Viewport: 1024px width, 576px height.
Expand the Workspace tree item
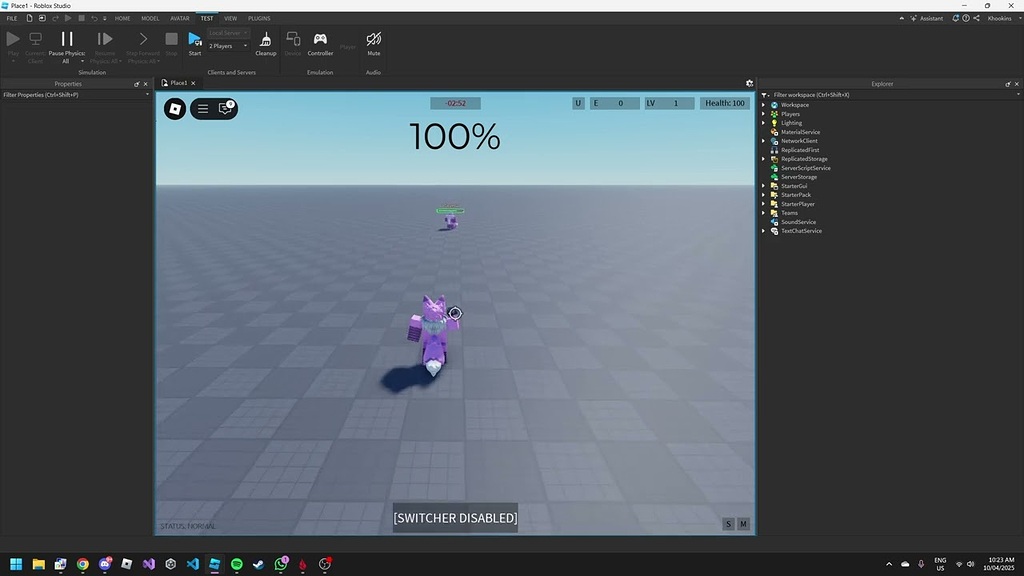[x=765, y=104]
